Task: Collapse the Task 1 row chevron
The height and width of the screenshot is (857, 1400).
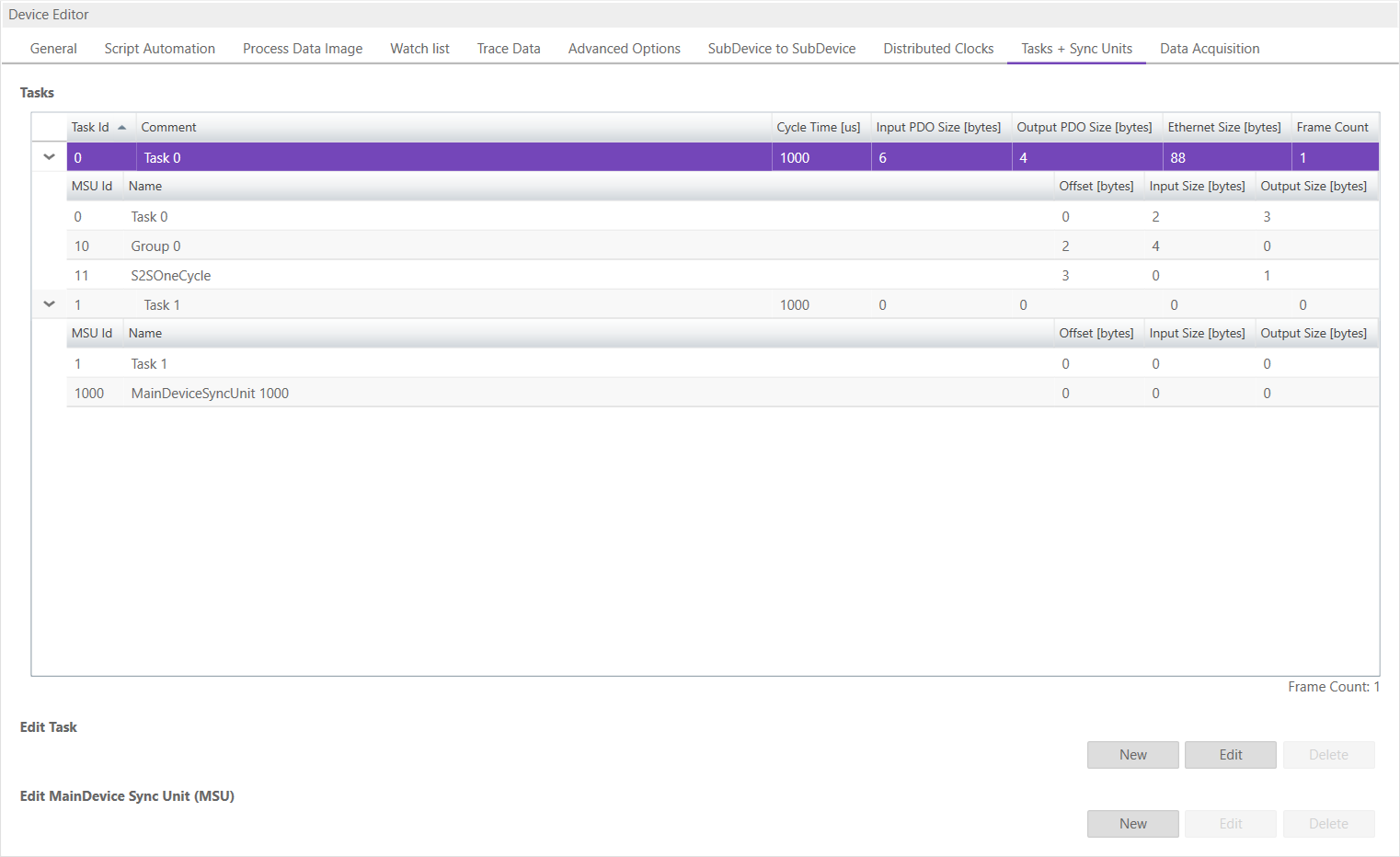Action: coord(50,304)
